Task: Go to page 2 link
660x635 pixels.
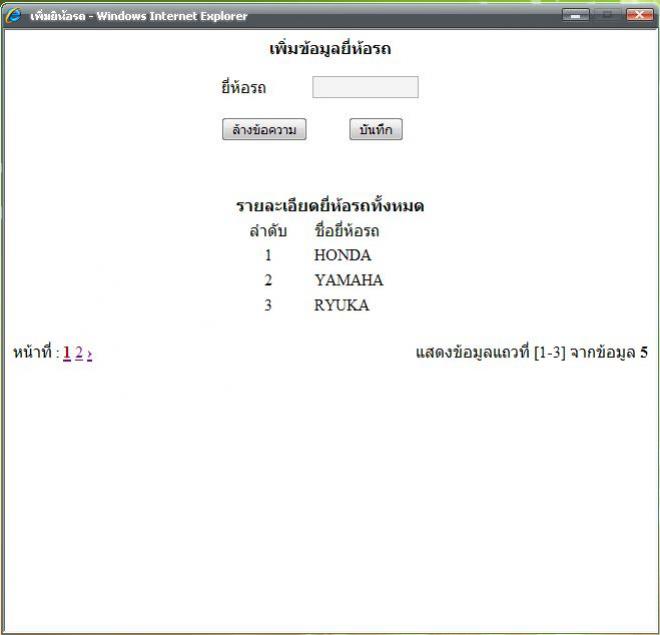Action: point(79,352)
